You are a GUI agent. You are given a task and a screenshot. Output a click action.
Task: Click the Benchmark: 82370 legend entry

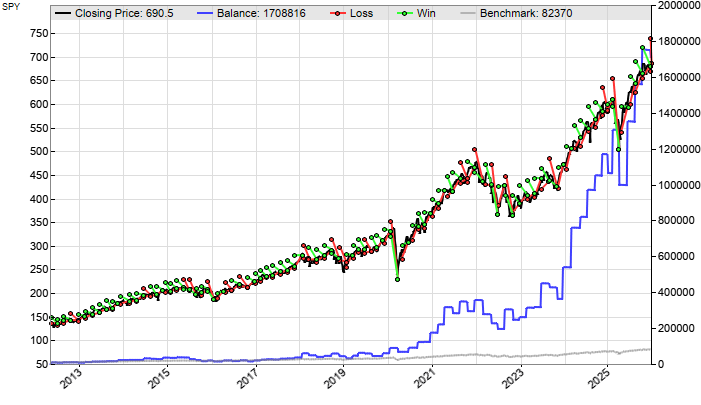tap(516, 13)
